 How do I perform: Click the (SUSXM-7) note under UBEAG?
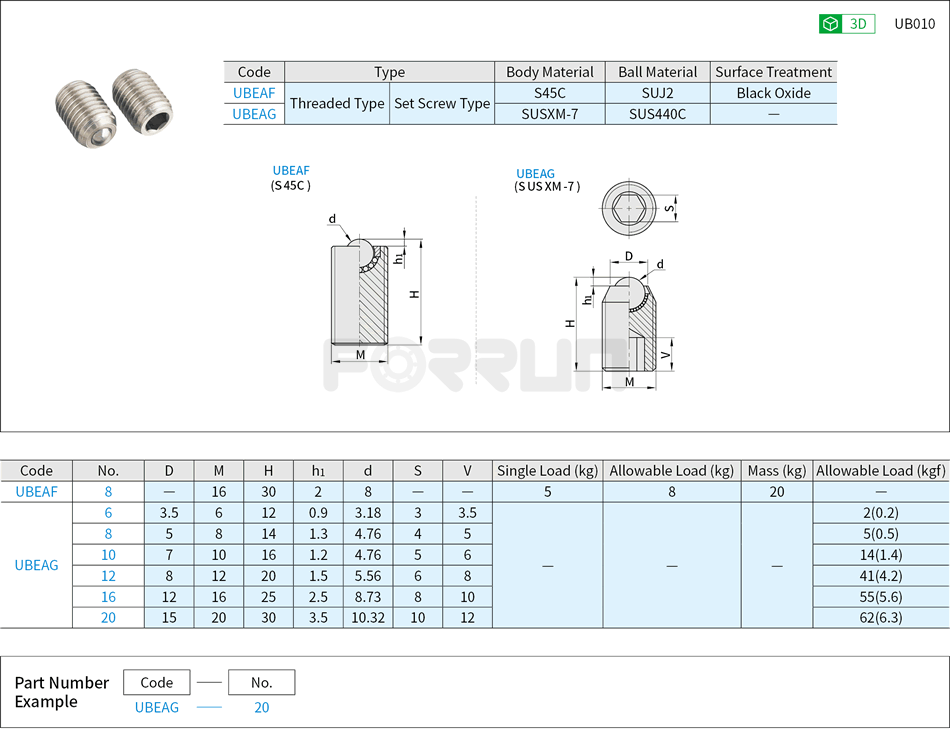click(547, 187)
